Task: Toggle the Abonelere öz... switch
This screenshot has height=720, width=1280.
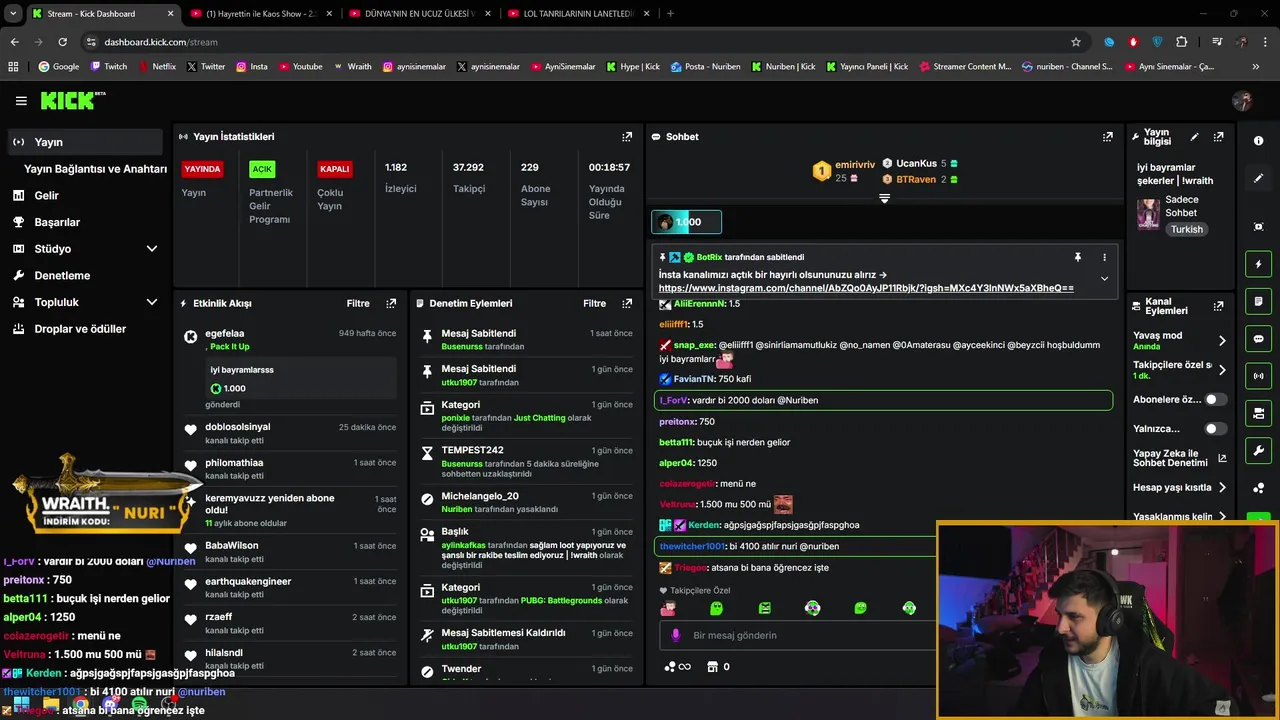Action: (x=1215, y=399)
